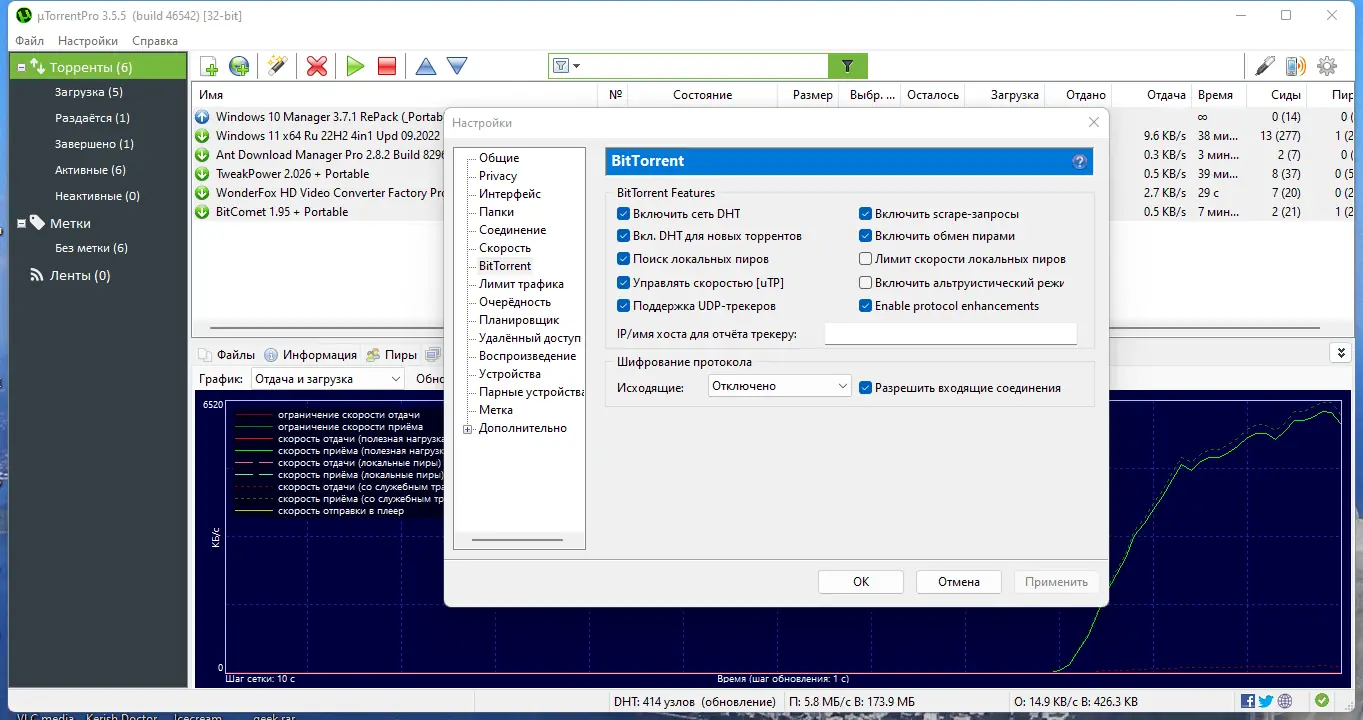Open the Настройки menu
This screenshot has width=1363, height=720.
[88, 41]
